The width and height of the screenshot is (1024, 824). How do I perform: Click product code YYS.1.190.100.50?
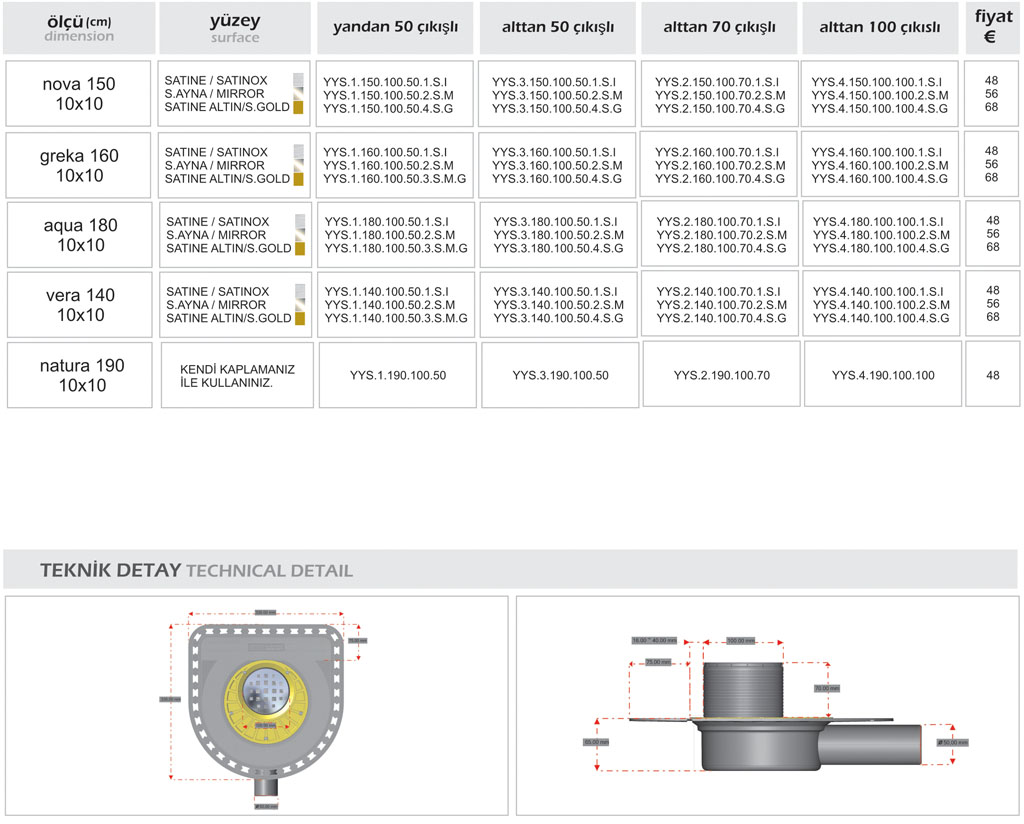(x=398, y=376)
